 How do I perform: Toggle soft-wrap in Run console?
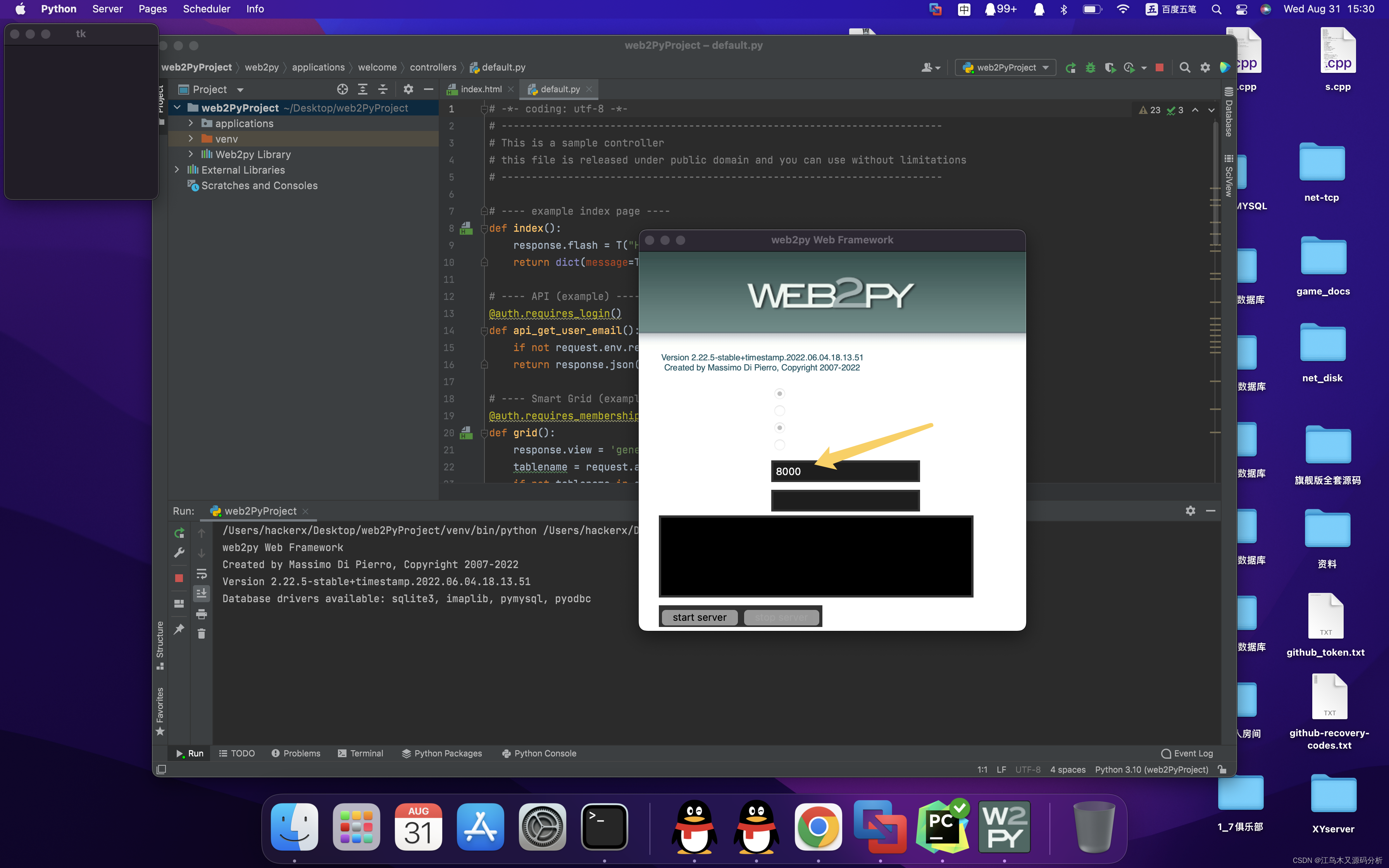pyautogui.click(x=202, y=573)
